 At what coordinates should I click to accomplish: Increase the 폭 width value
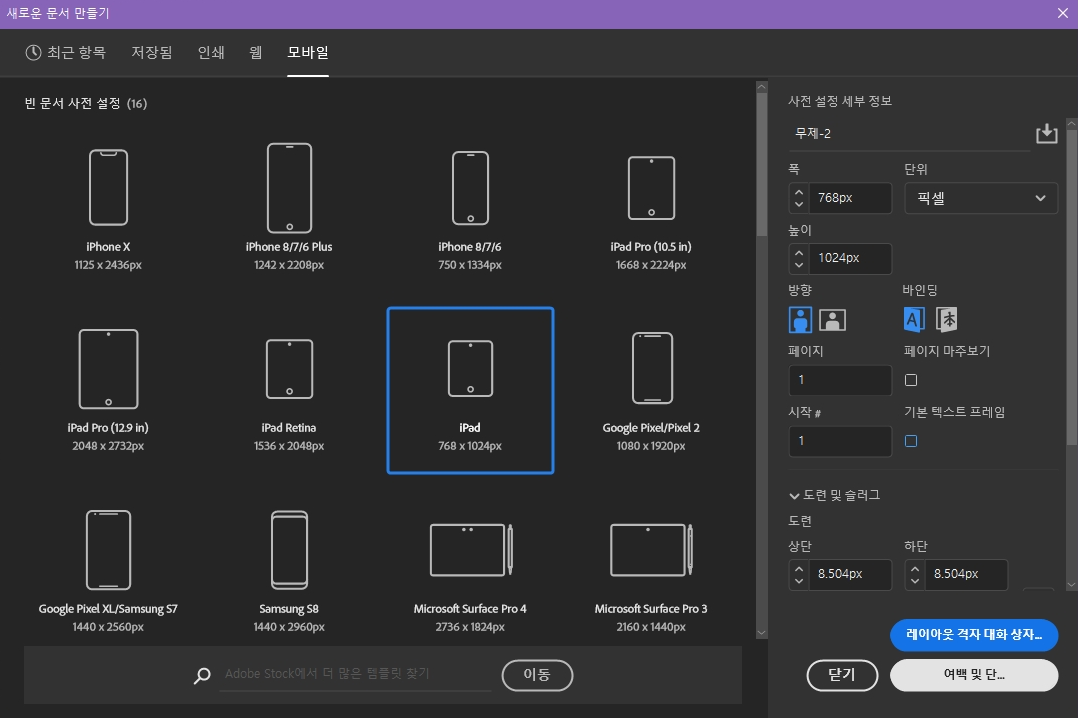point(799,192)
